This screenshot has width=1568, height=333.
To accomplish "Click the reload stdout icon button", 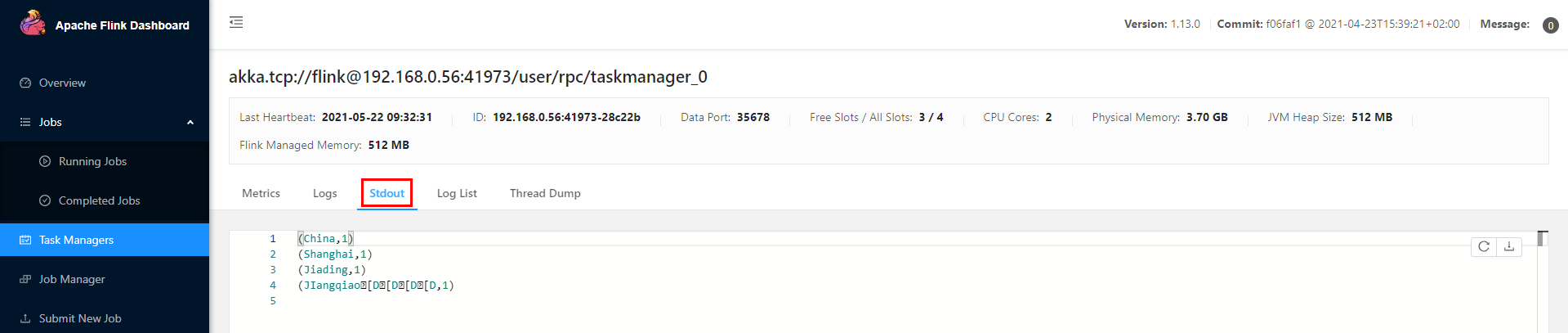I will (x=1484, y=246).
